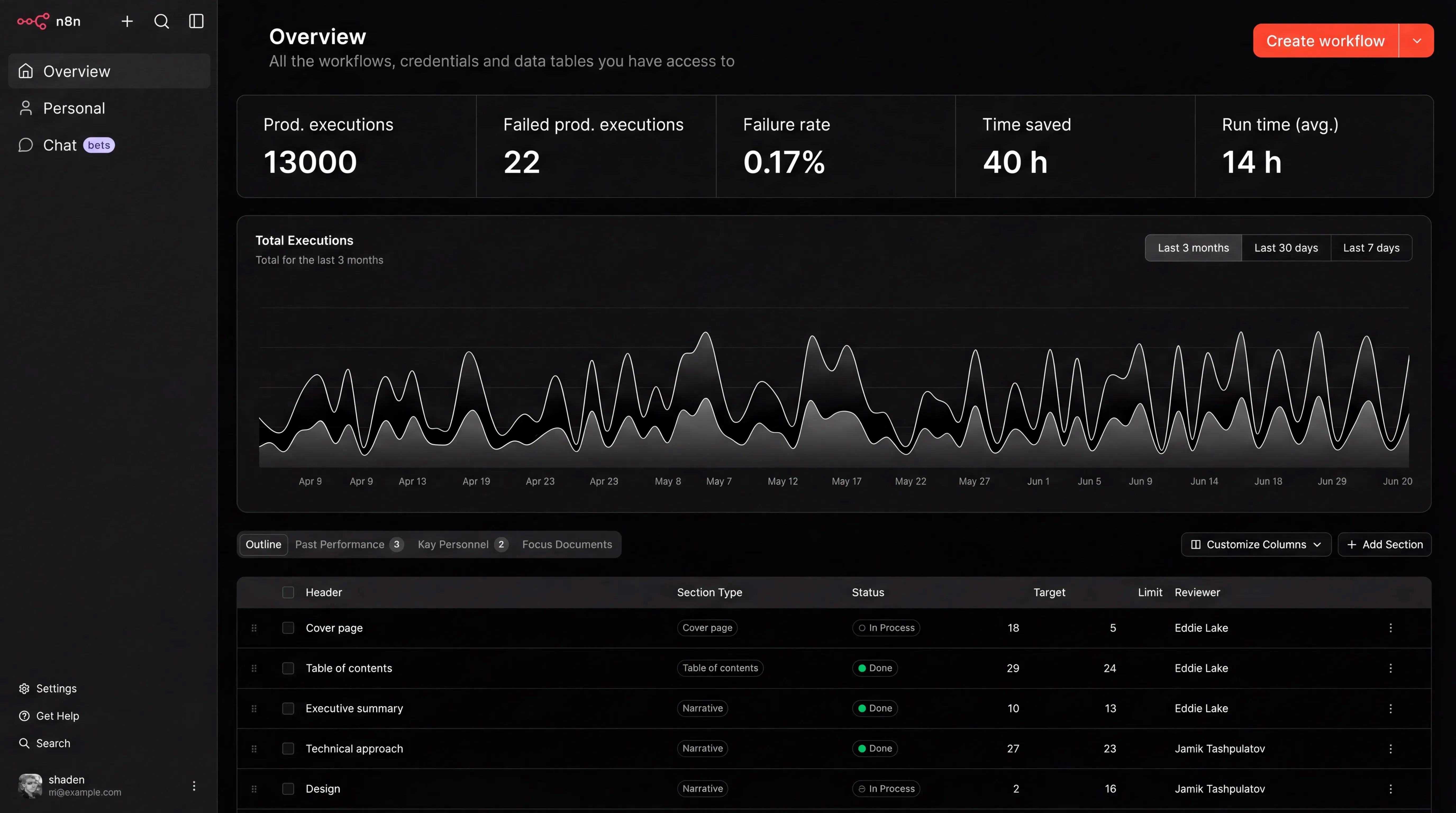
Task: Open the Customize Columns dropdown chevron
Action: (1317, 544)
